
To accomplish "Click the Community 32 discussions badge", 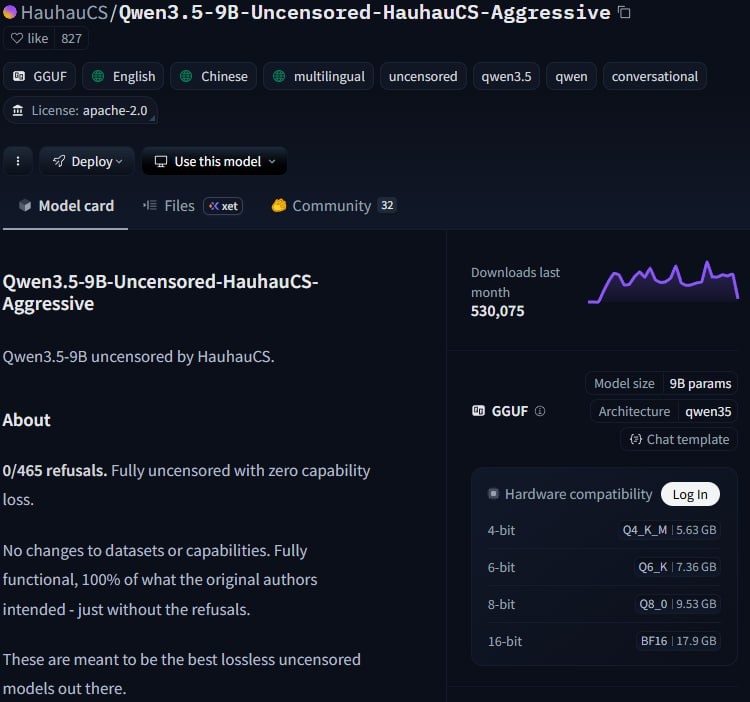I will pos(387,206).
